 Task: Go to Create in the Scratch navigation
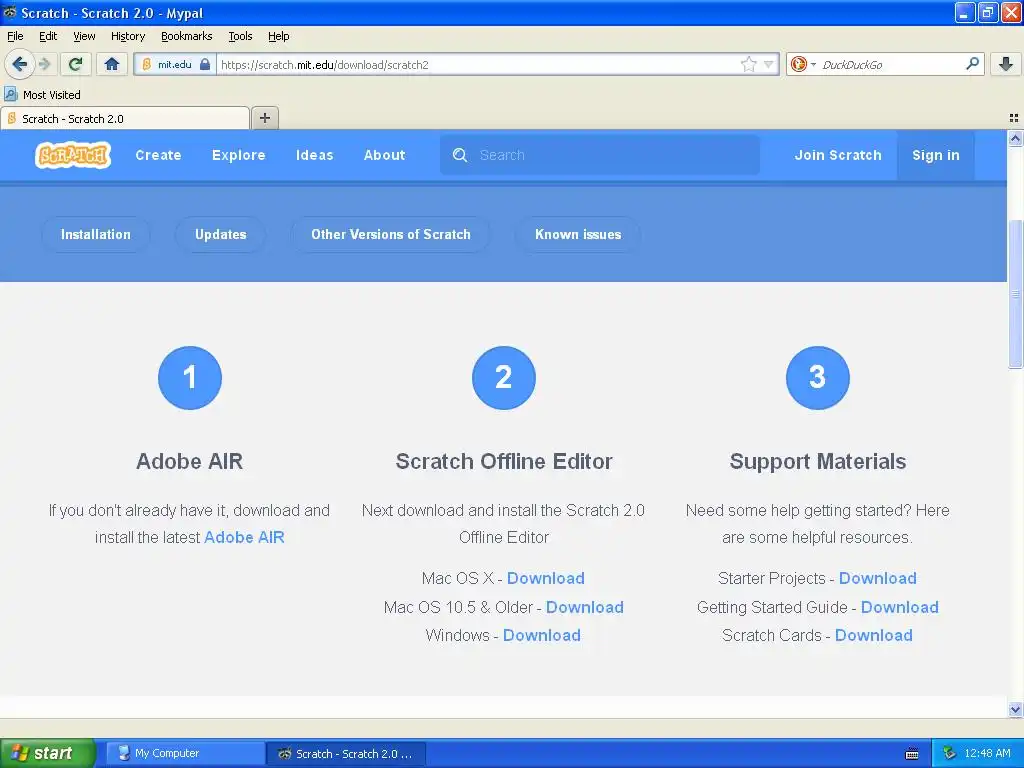[158, 155]
